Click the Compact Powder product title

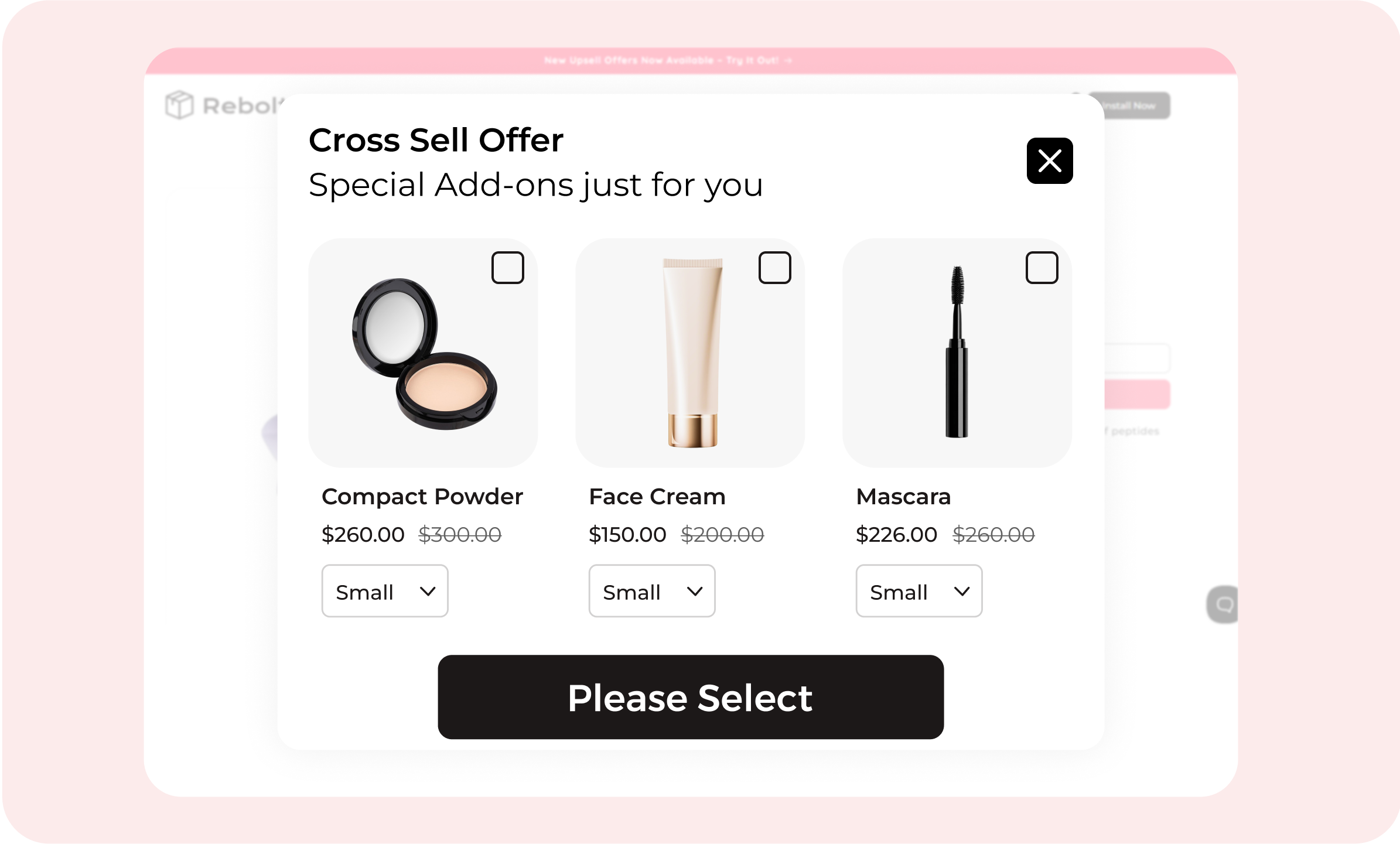[422, 497]
